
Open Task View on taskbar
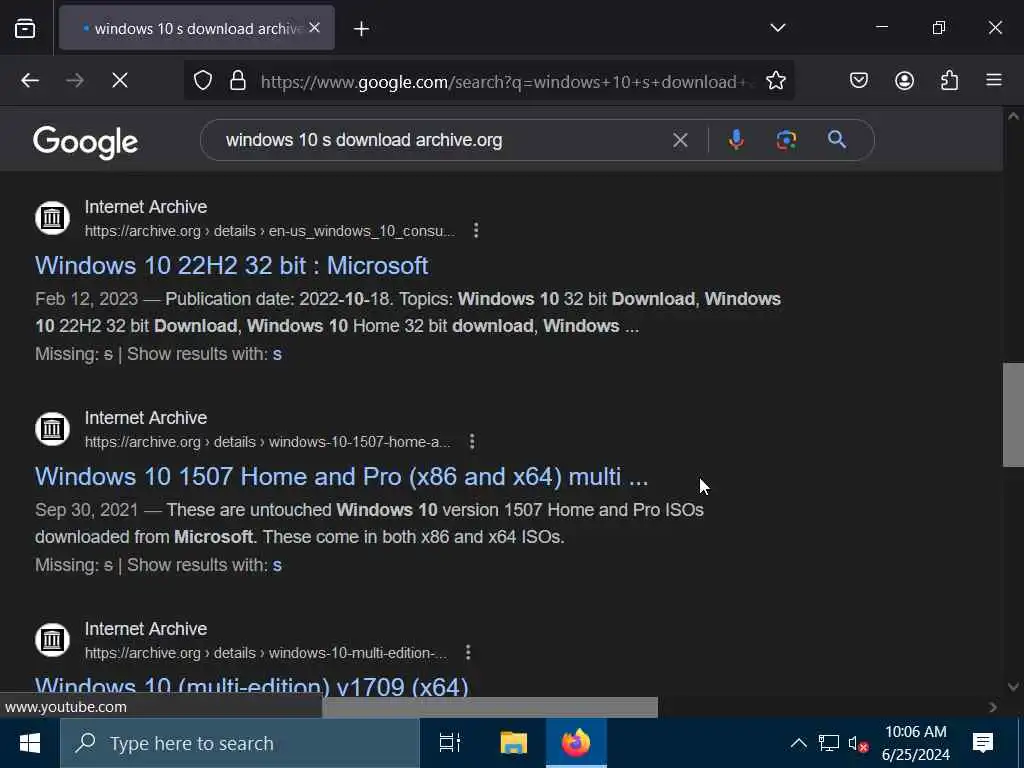point(450,743)
